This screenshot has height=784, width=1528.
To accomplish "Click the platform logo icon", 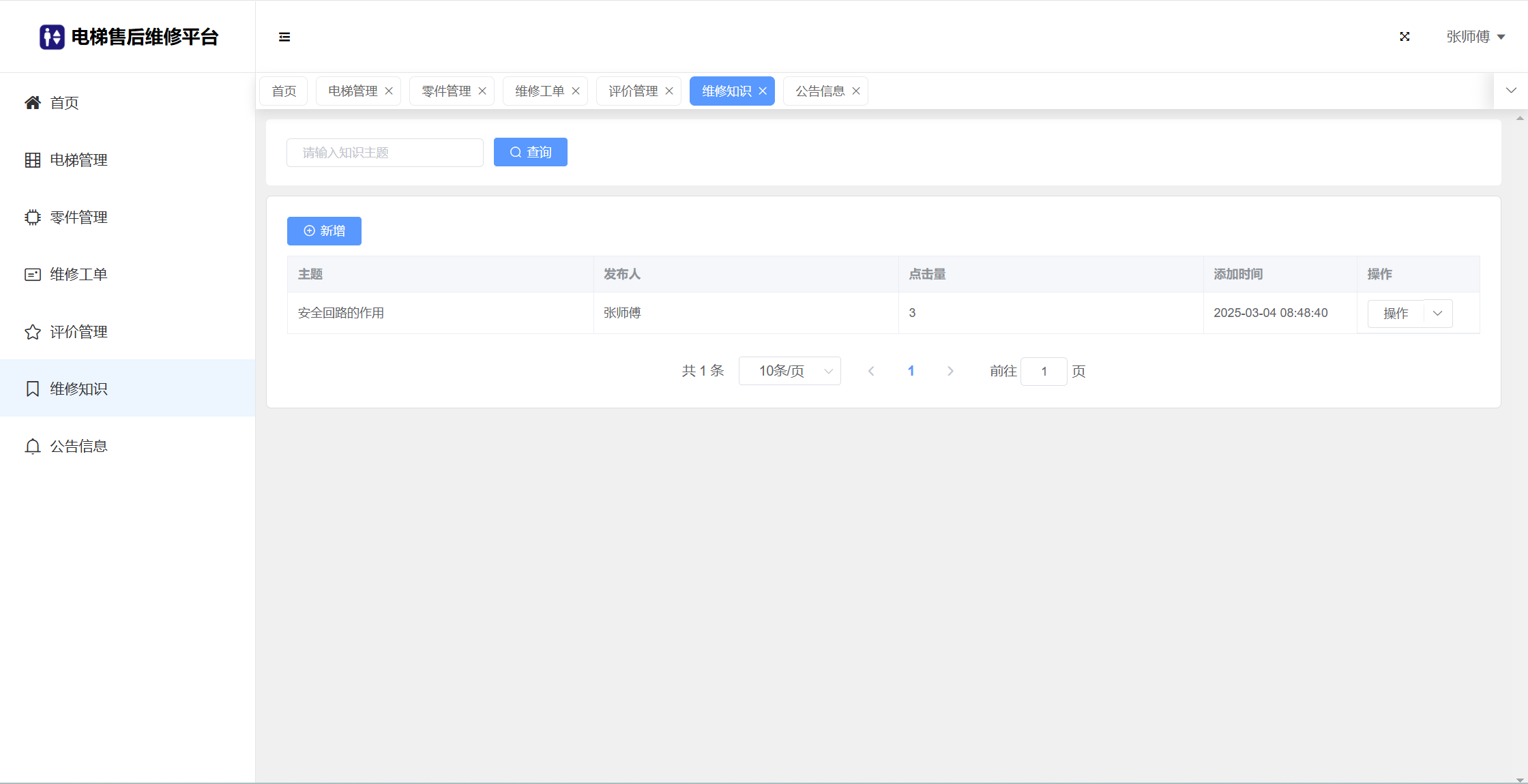I will pos(52,37).
